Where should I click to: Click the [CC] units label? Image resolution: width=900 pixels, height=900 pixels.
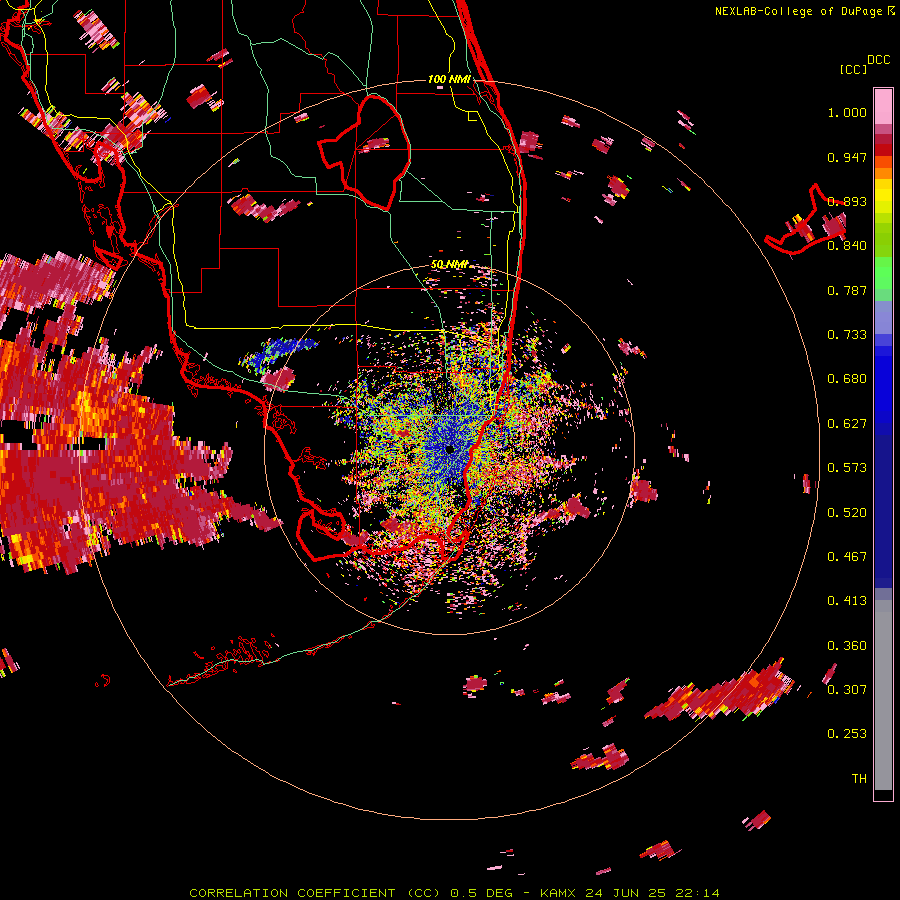853,69
